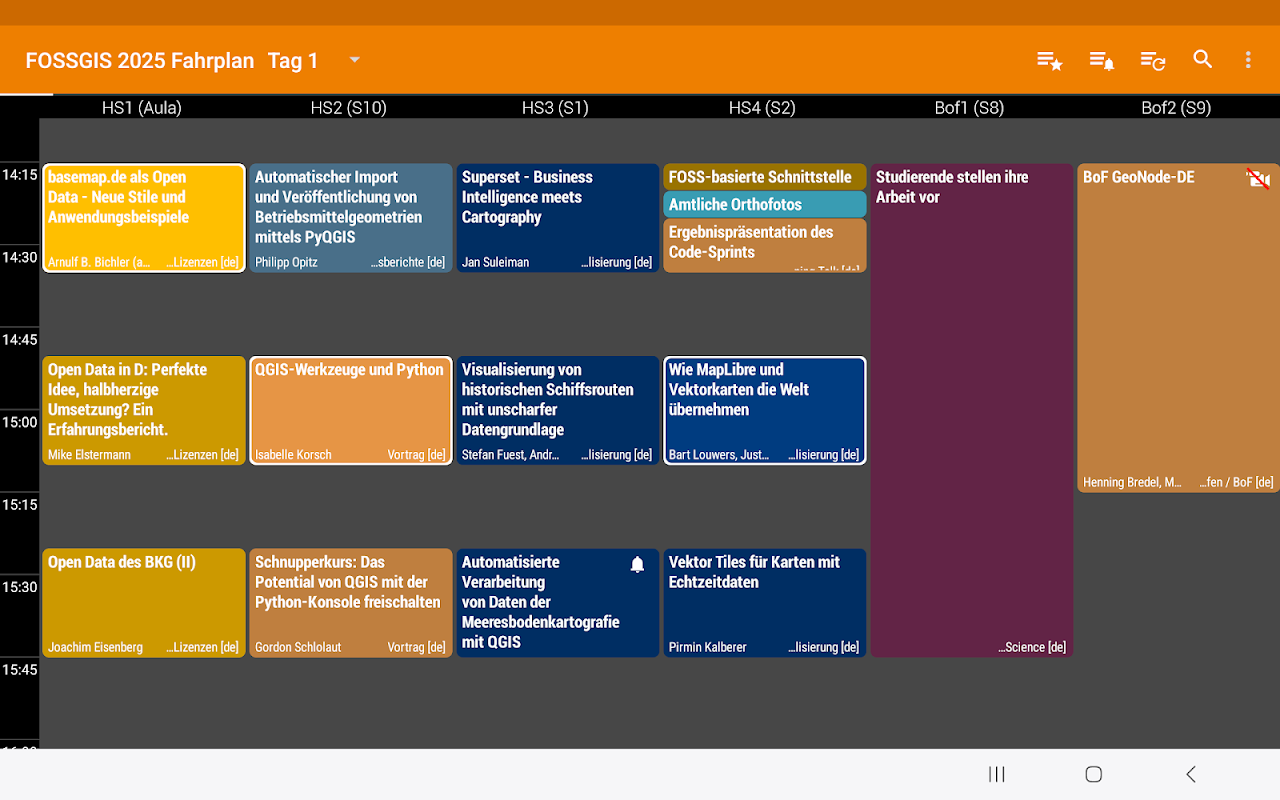This screenshot has height=800, width=1280.
Task: Click the FOSSGIS 2025 Fahrplan title
Action: (140, 60)
